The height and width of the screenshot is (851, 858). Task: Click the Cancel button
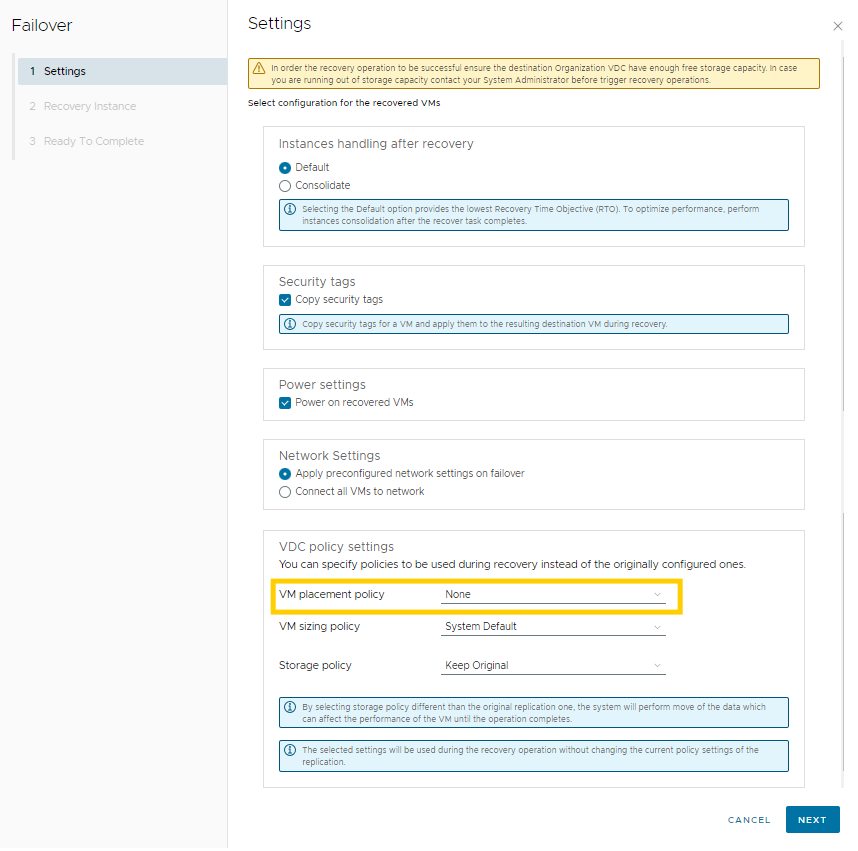[x=749, y=820]
